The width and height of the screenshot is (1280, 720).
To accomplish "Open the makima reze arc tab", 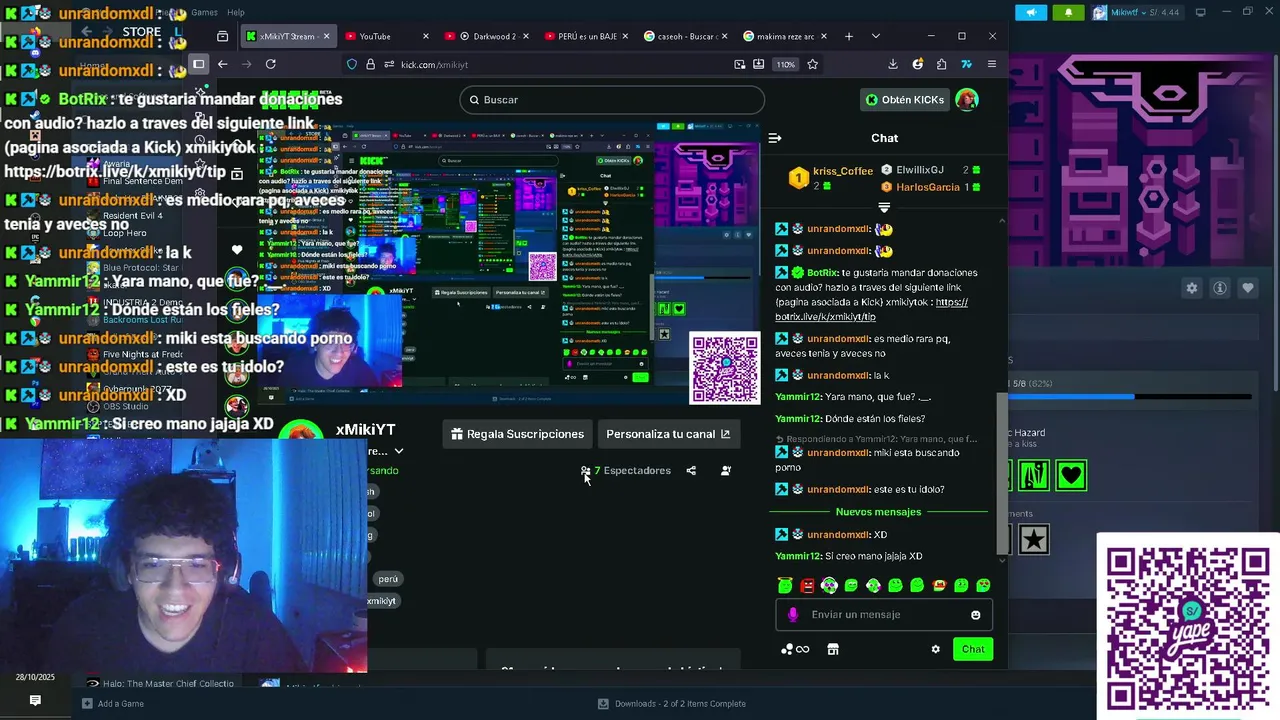I will point(785,36).
